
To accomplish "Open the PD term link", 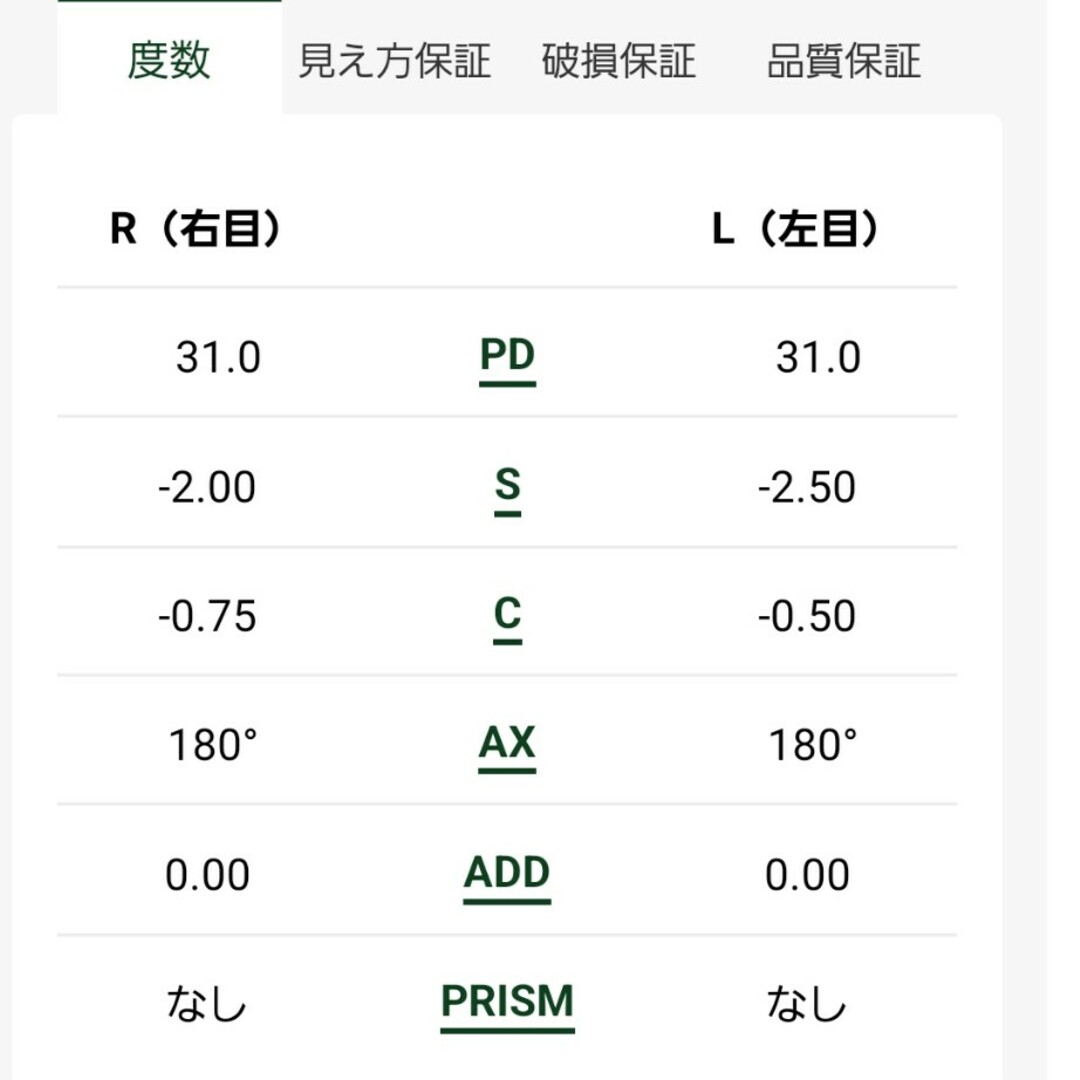I will [x=508, y=360].
